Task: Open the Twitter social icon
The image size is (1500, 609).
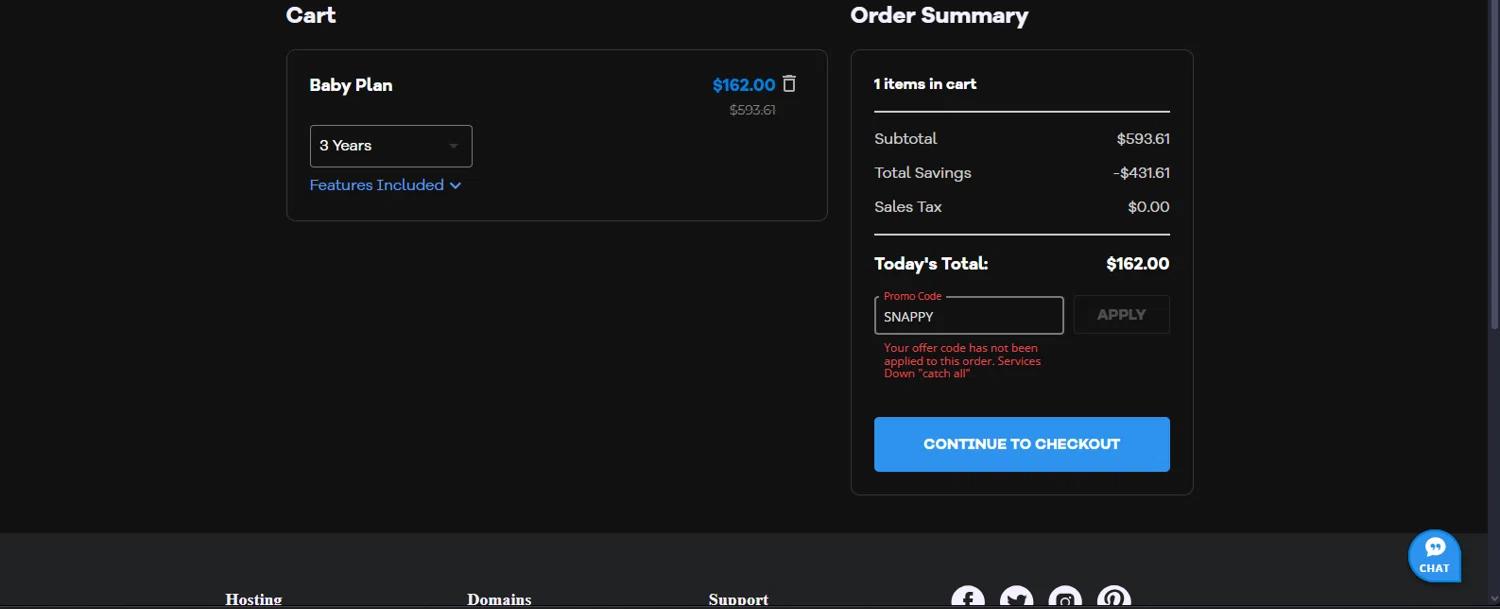Action: click(1017, 599)
